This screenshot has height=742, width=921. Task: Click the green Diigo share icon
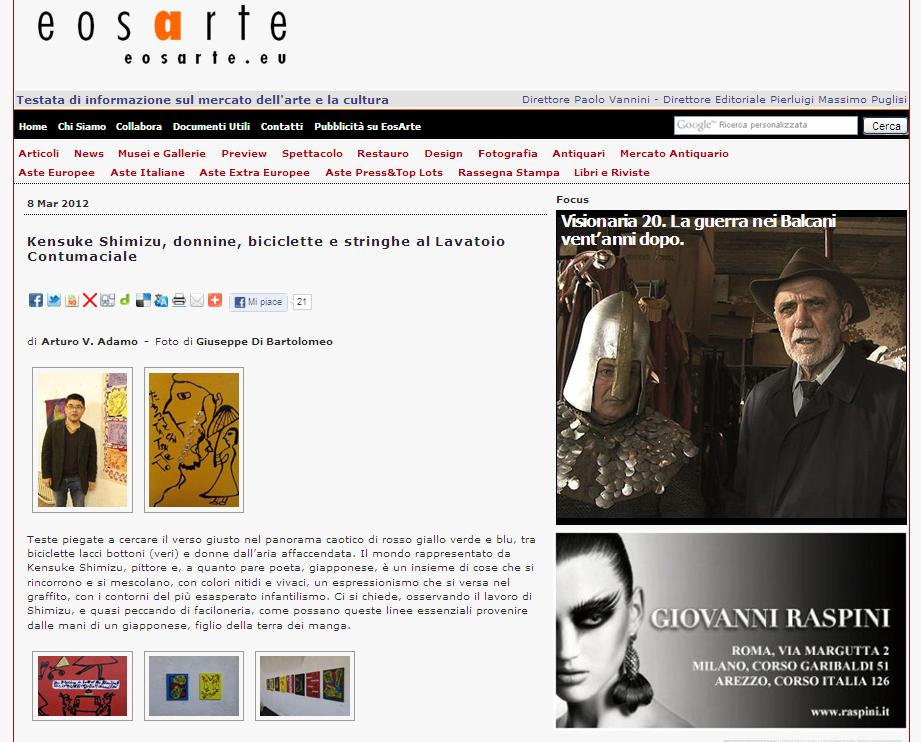125,300
